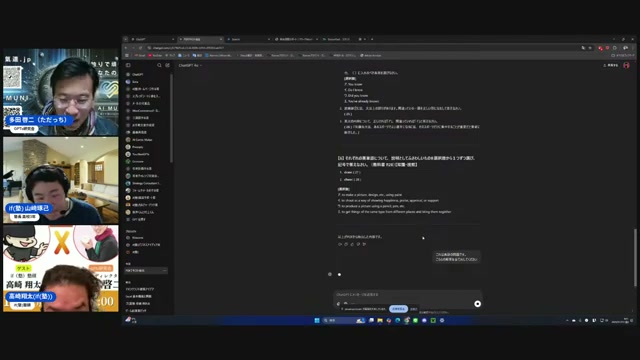The image size is (640, 360).
Task: Open the Chrome three-dot menu
Action: click(632, 48)
